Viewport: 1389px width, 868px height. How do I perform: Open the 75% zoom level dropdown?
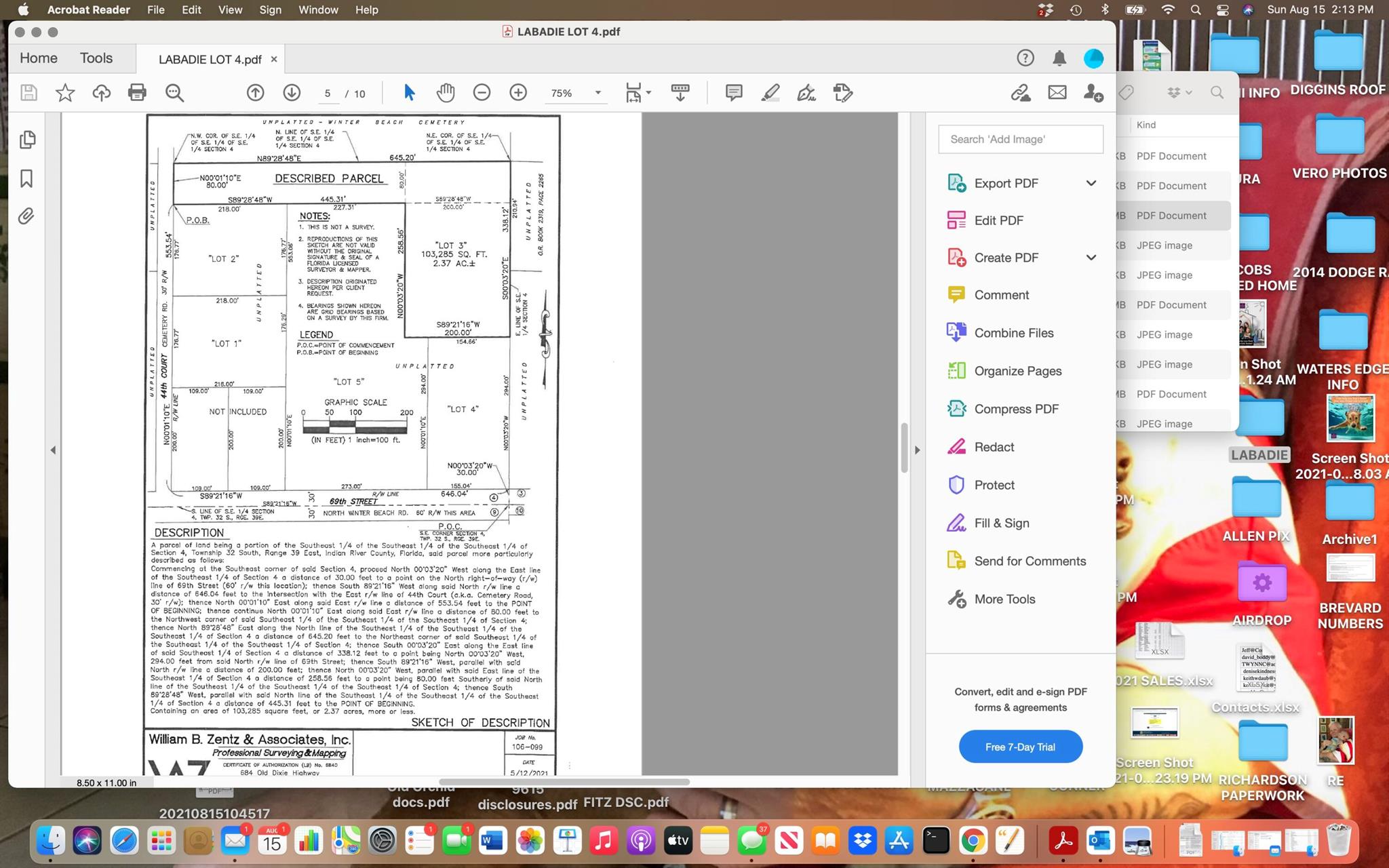pyautogui.click(x=598, y=93)
